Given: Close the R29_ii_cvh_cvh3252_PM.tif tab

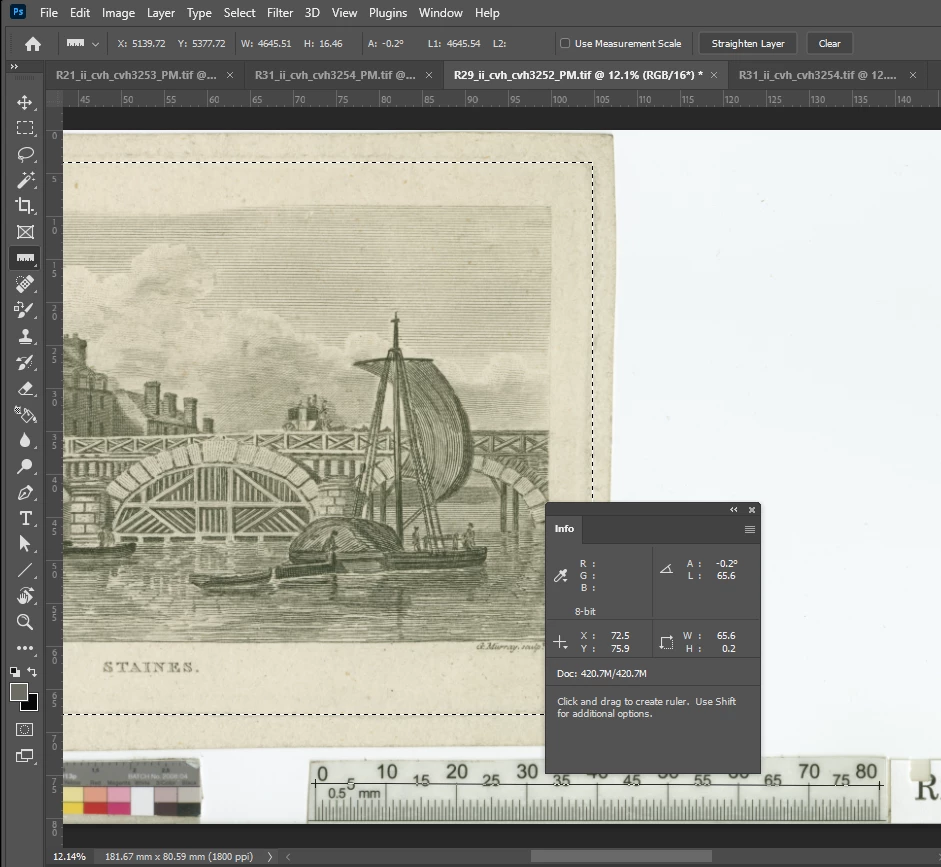Looking at the screenshot, I should tap(714, 75).
